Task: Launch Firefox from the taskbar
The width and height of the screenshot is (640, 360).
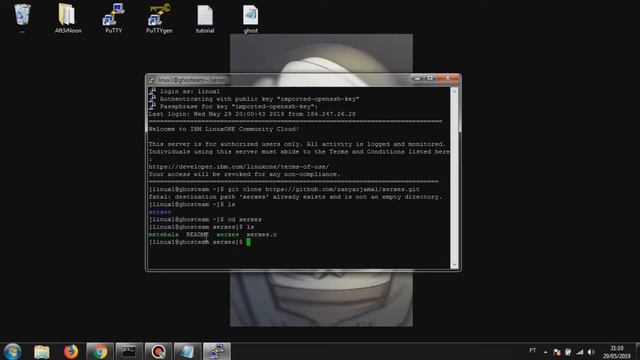Action: [71, 351]
